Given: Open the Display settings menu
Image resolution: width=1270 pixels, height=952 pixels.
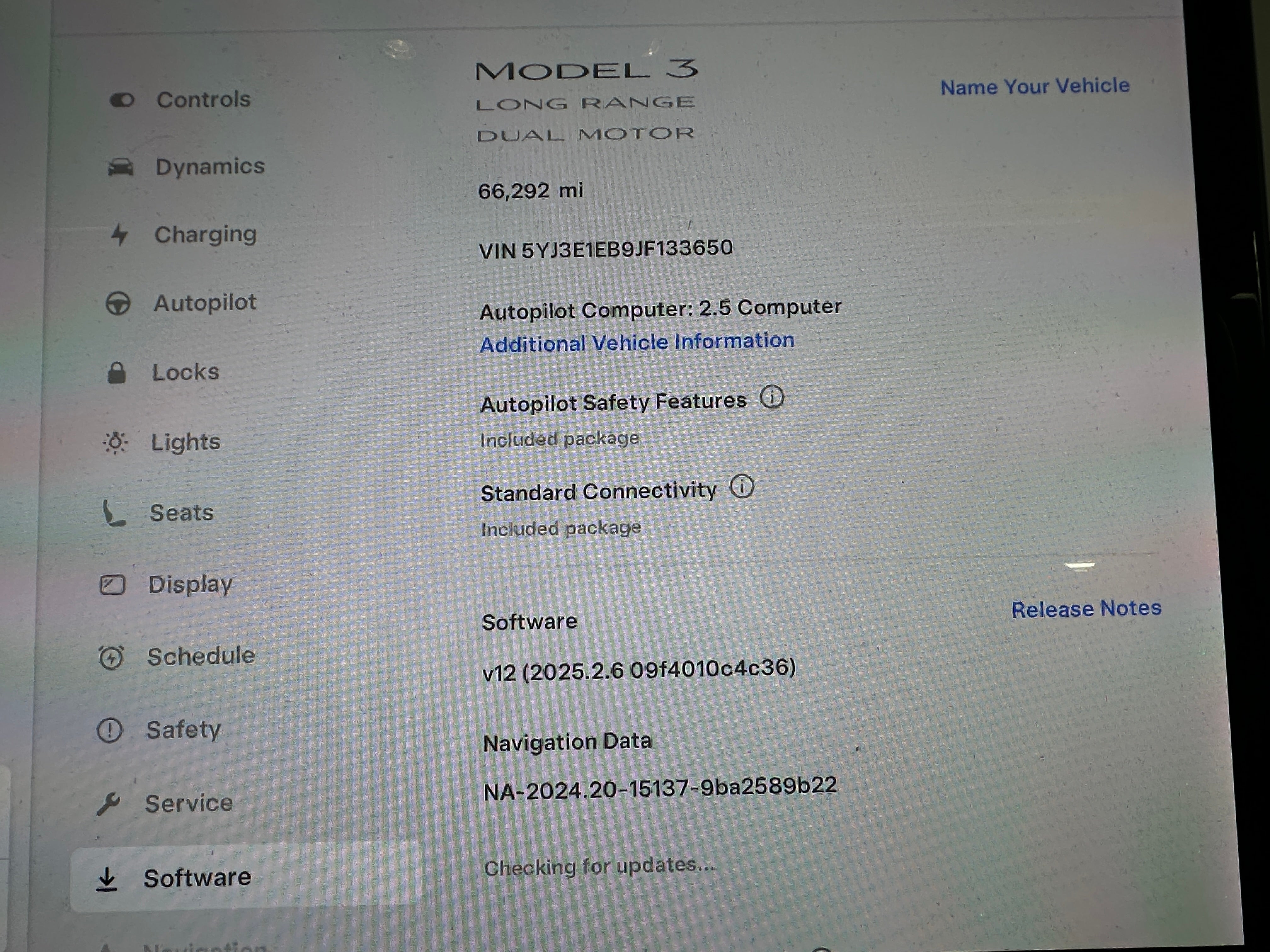Looking at the screenshot, I should click(x=190, y=585).
